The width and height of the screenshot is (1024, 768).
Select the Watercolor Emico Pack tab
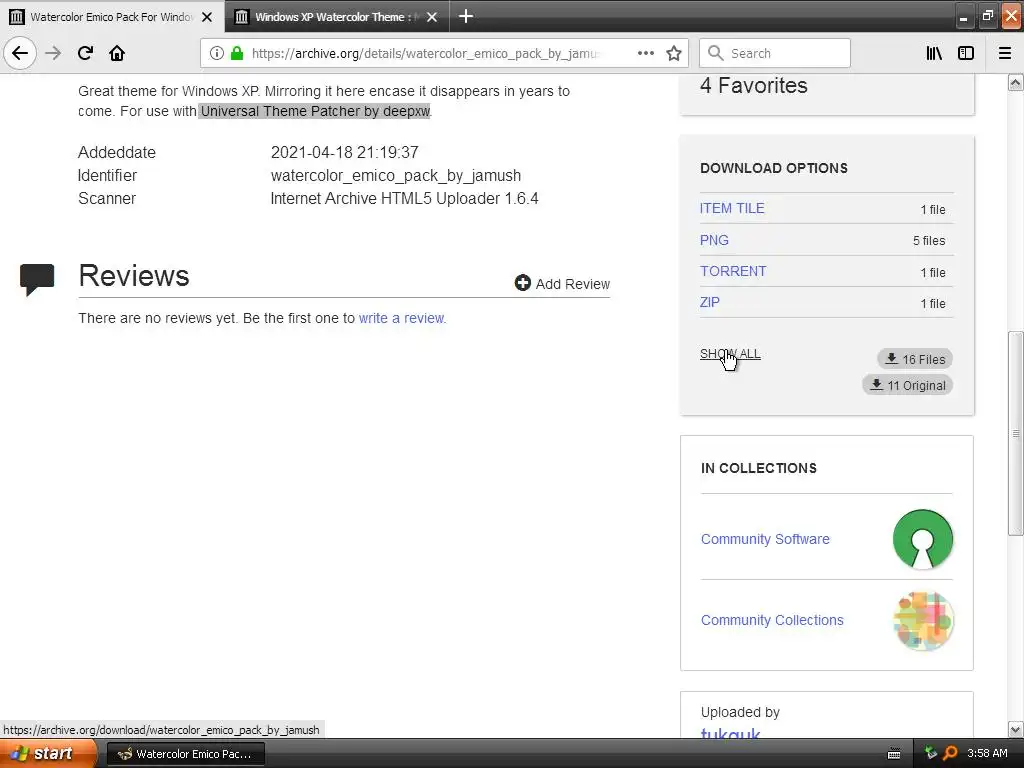(112, 17)
